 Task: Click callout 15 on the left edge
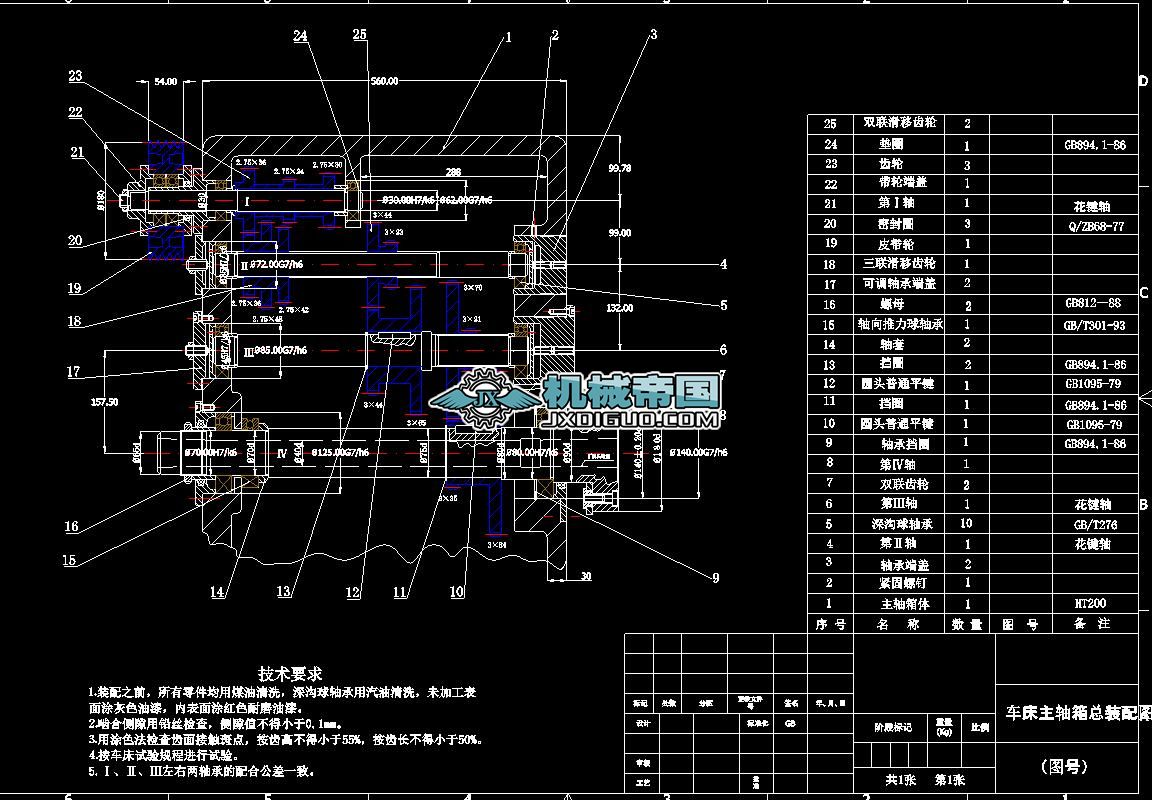(x=70, y=560)
